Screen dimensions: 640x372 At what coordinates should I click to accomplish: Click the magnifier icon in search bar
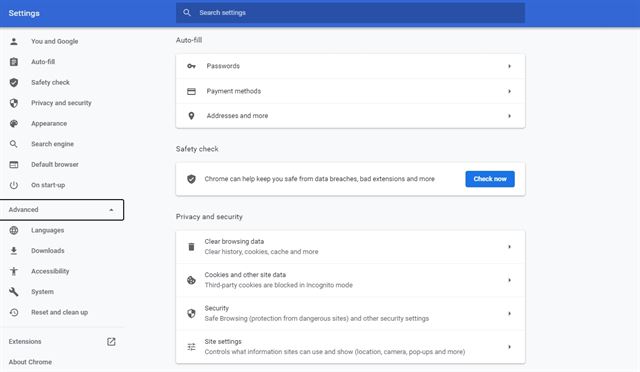187,13
